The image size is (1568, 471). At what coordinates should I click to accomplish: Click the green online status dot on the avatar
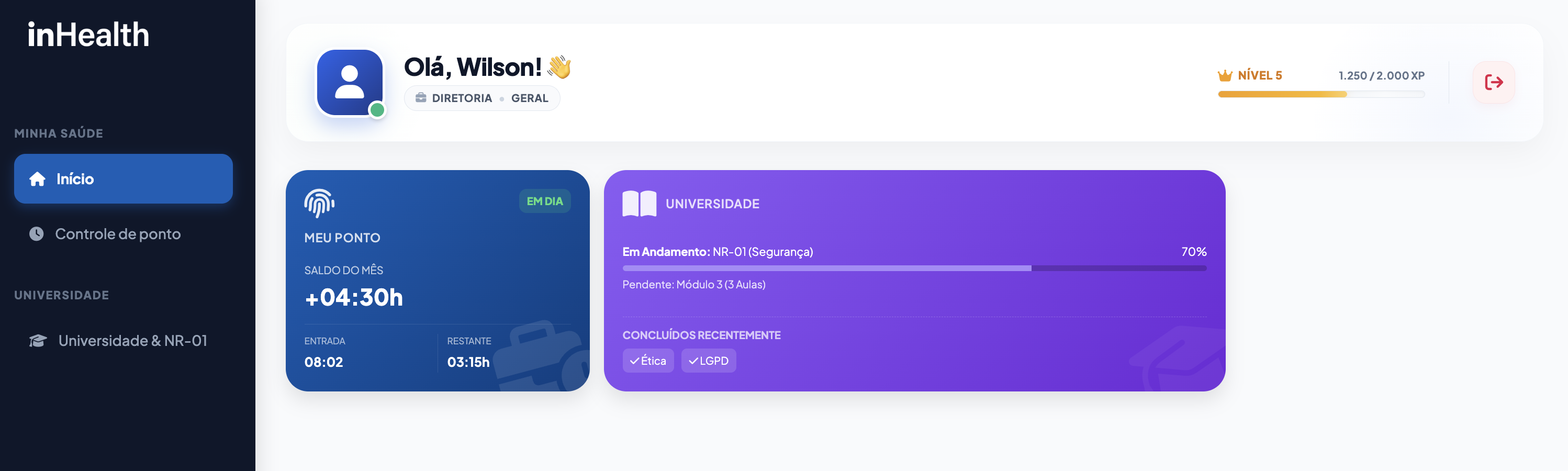pos(377,109)
